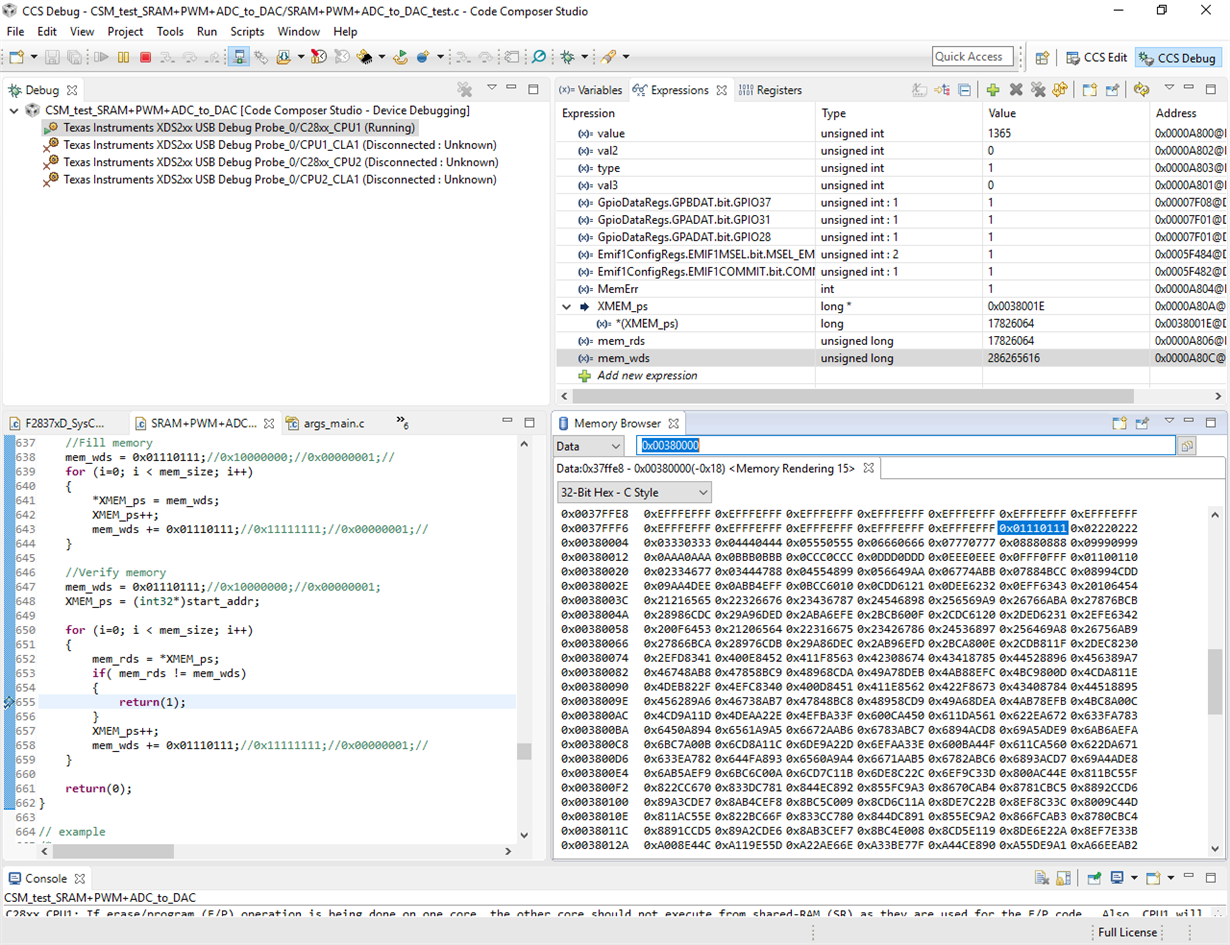Click Remove selected expression X icon
Screen dimensions: 1230x945
1016,90
